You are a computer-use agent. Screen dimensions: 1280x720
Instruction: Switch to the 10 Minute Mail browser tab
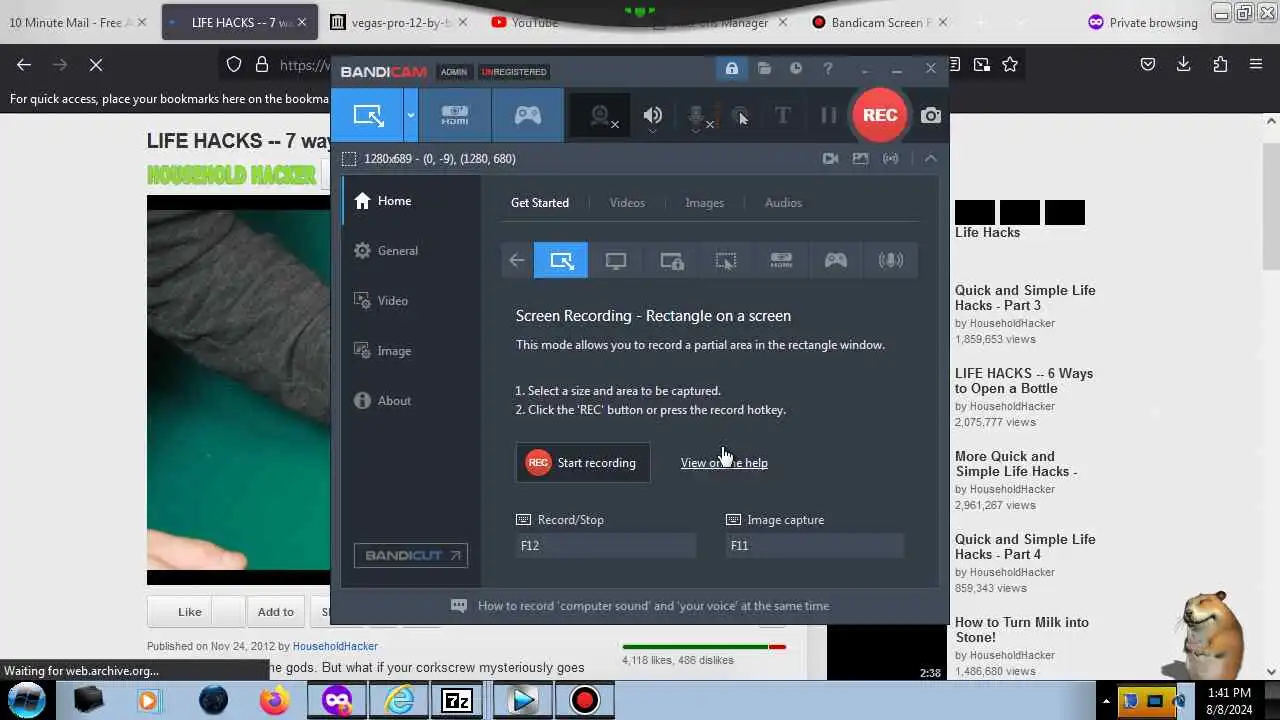[78, 22]
